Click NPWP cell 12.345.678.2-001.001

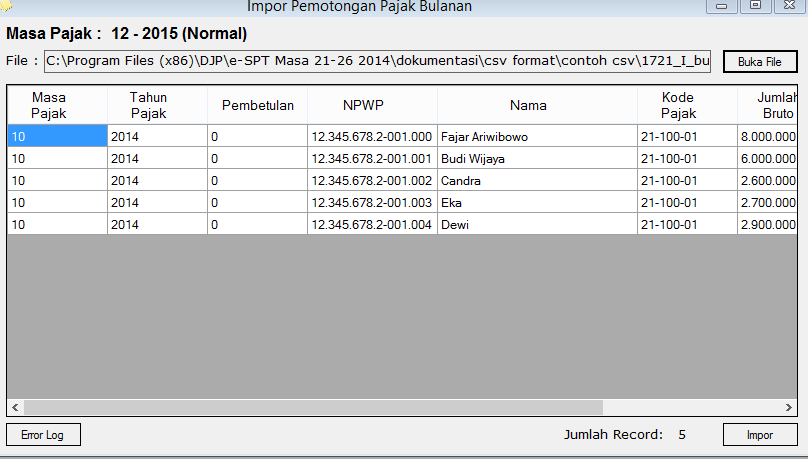[373, 159]
